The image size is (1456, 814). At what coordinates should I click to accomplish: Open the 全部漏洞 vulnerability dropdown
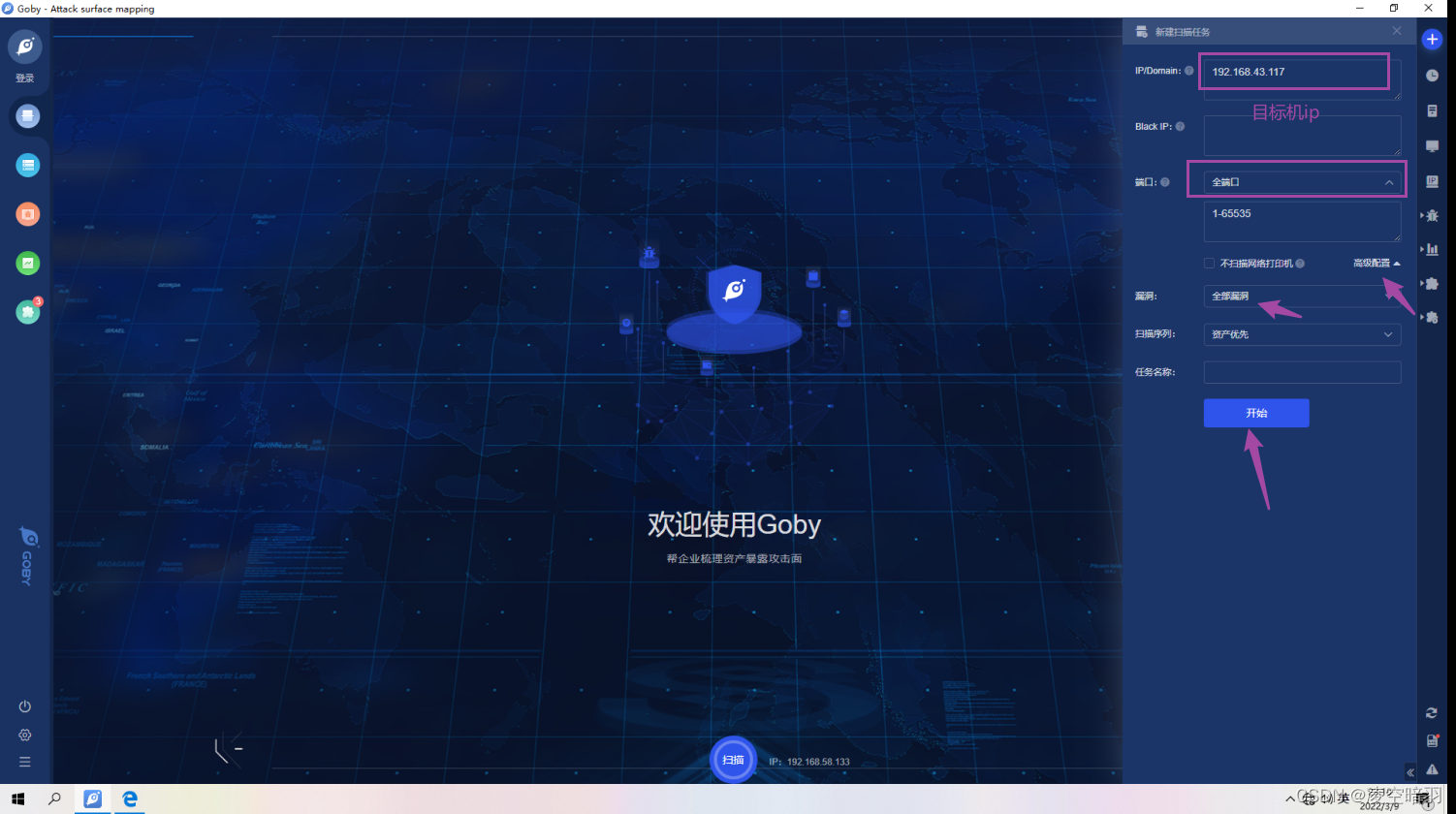tap(1302, 297)
